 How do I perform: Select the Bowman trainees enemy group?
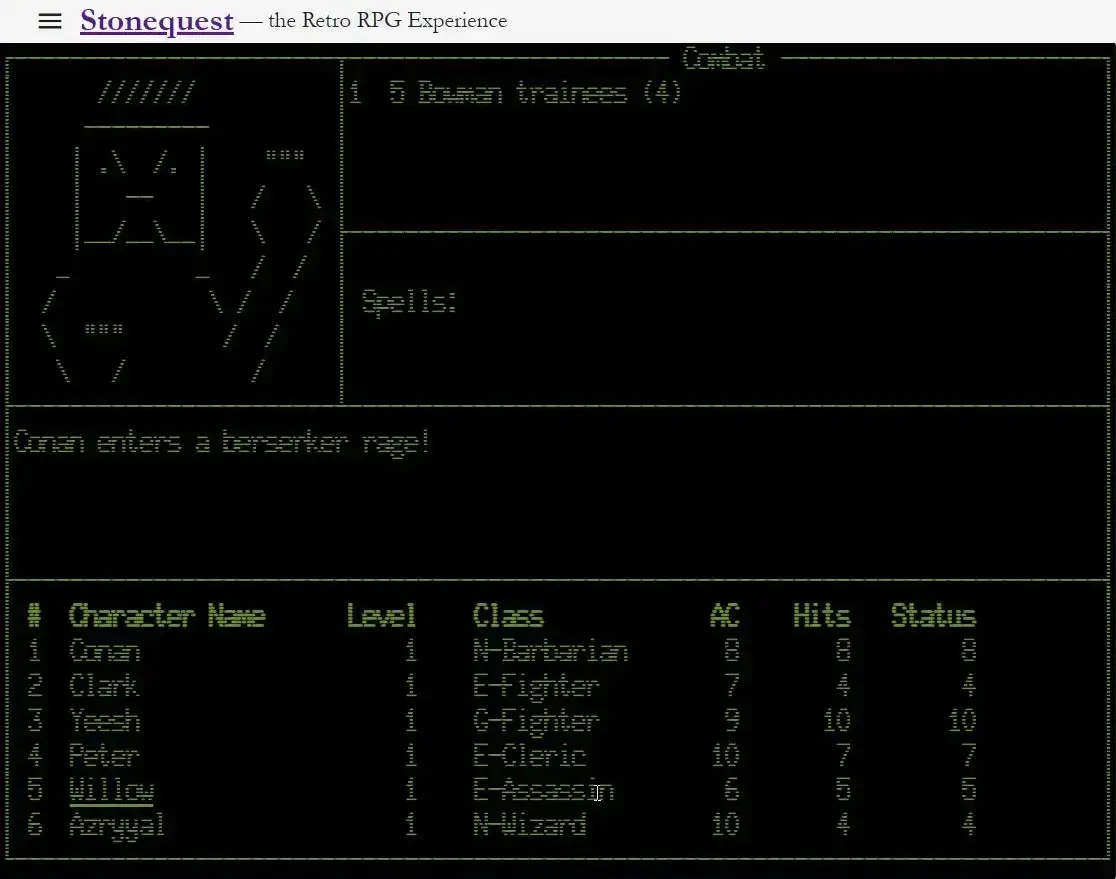click(x=520, y=93)
